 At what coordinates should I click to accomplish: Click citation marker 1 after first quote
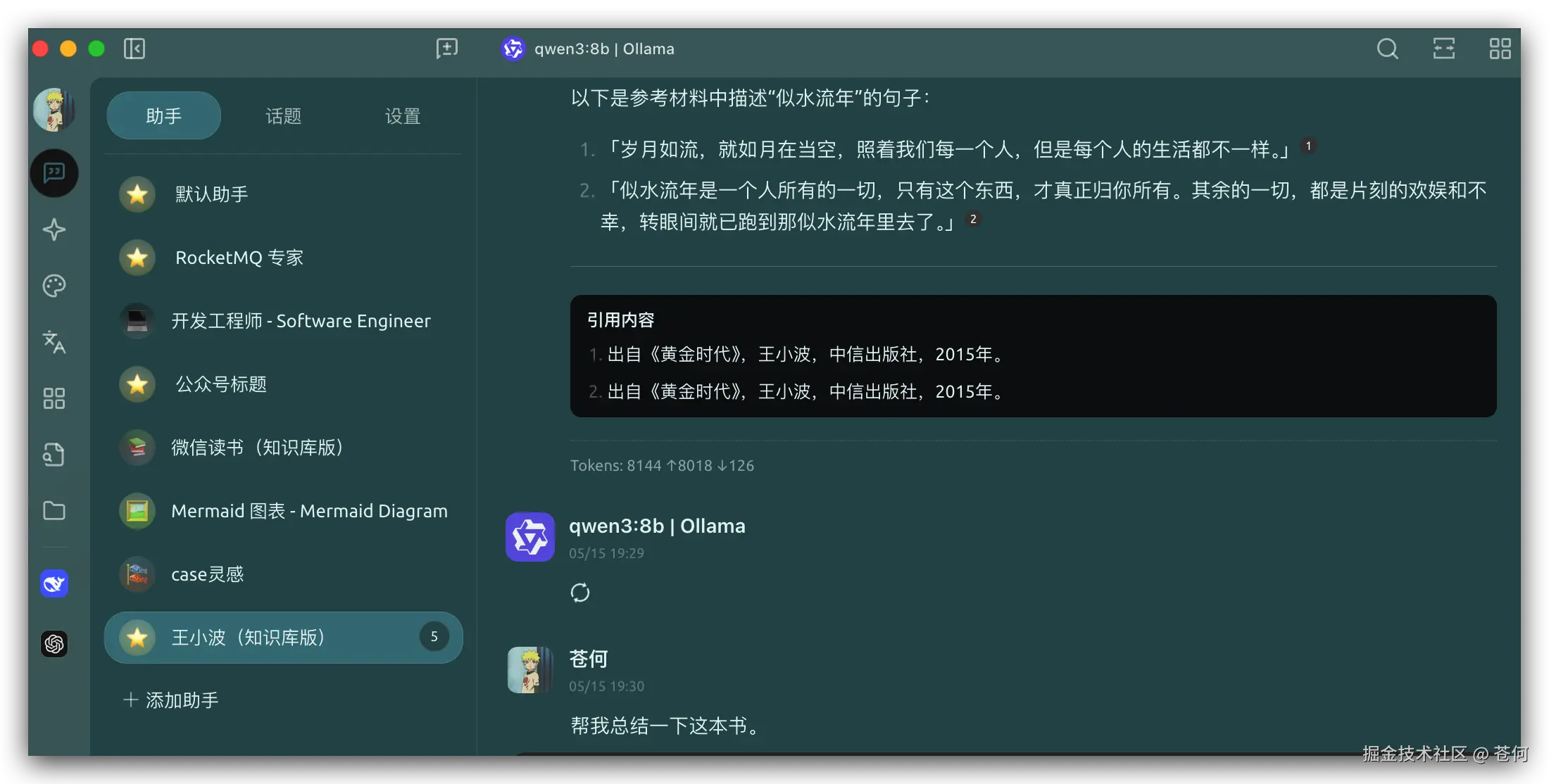1308,146
